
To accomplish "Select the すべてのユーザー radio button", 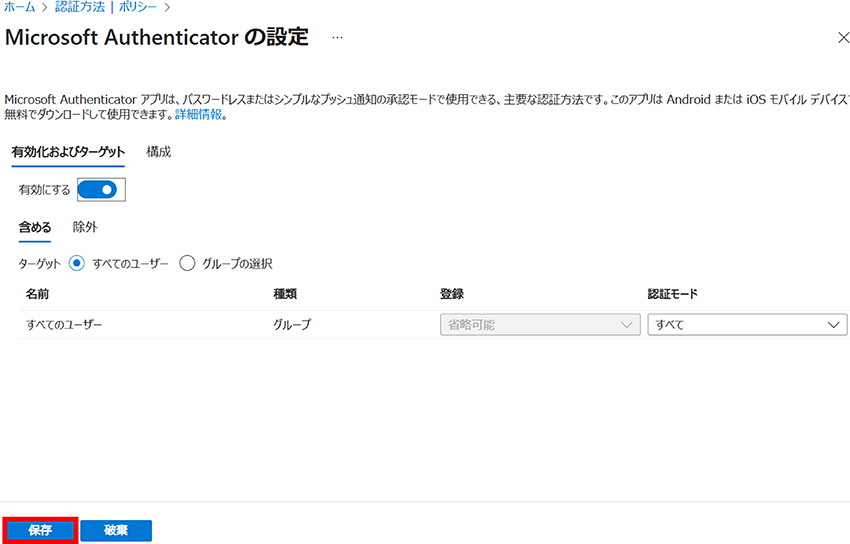I will [76, 264].
